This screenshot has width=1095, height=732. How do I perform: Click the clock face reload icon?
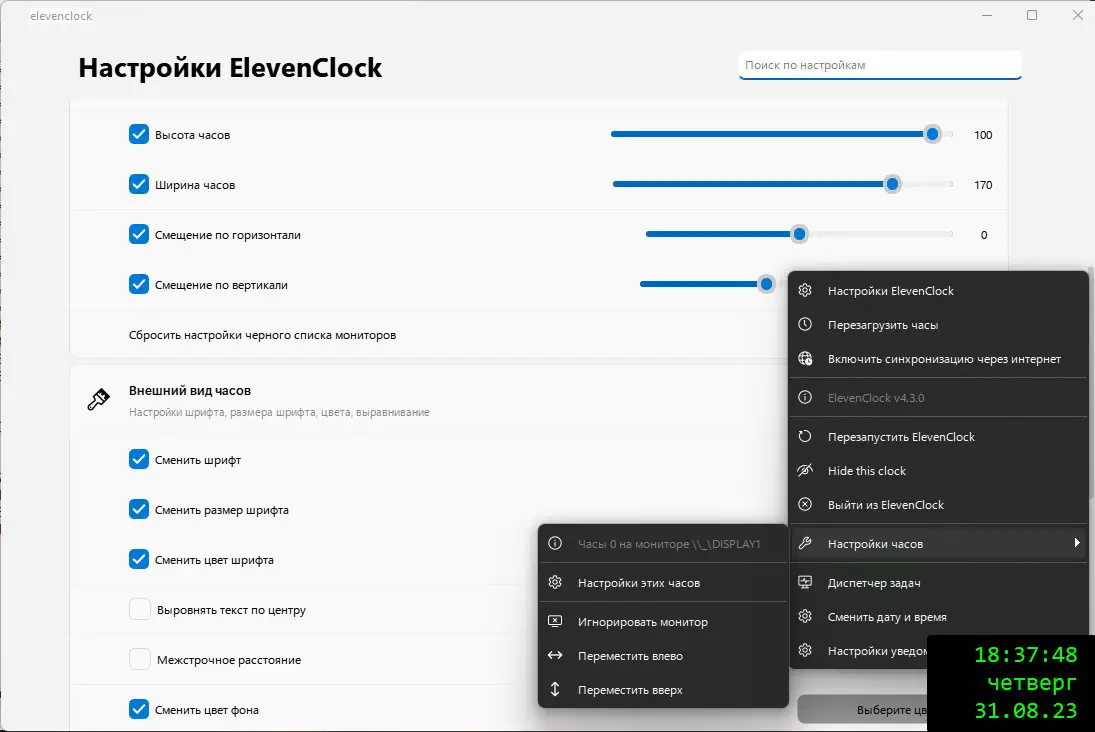click(805, 325)
